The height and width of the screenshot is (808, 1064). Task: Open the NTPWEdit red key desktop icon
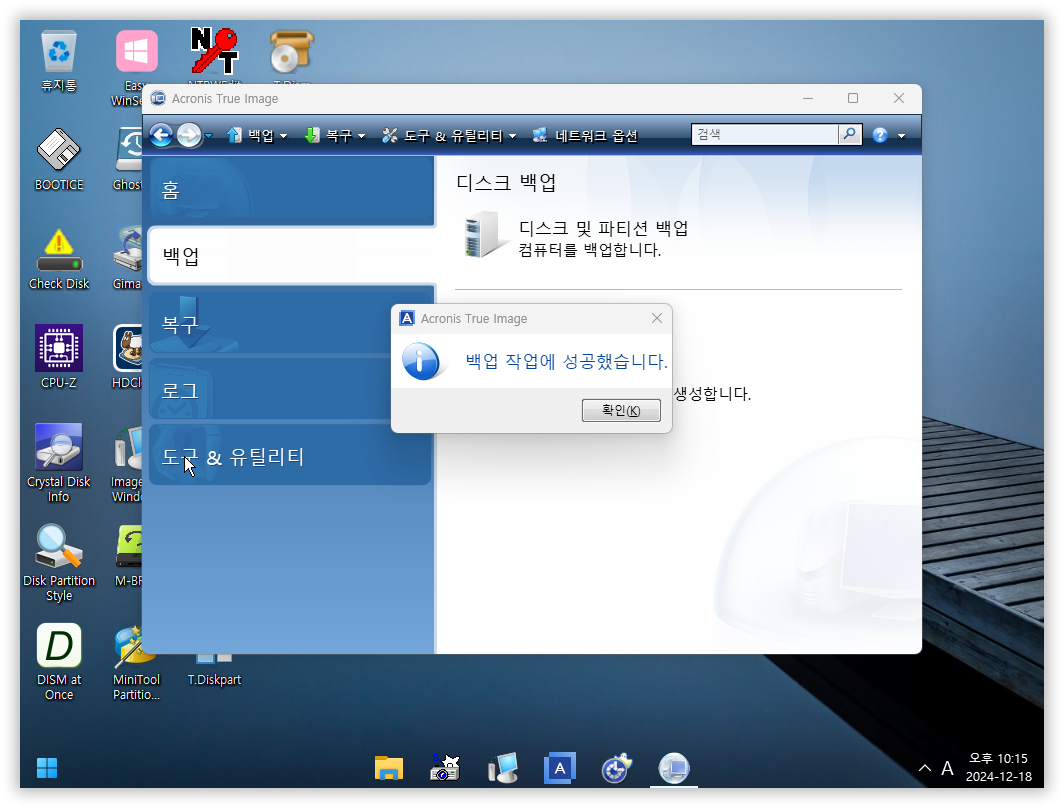point(214,53)
